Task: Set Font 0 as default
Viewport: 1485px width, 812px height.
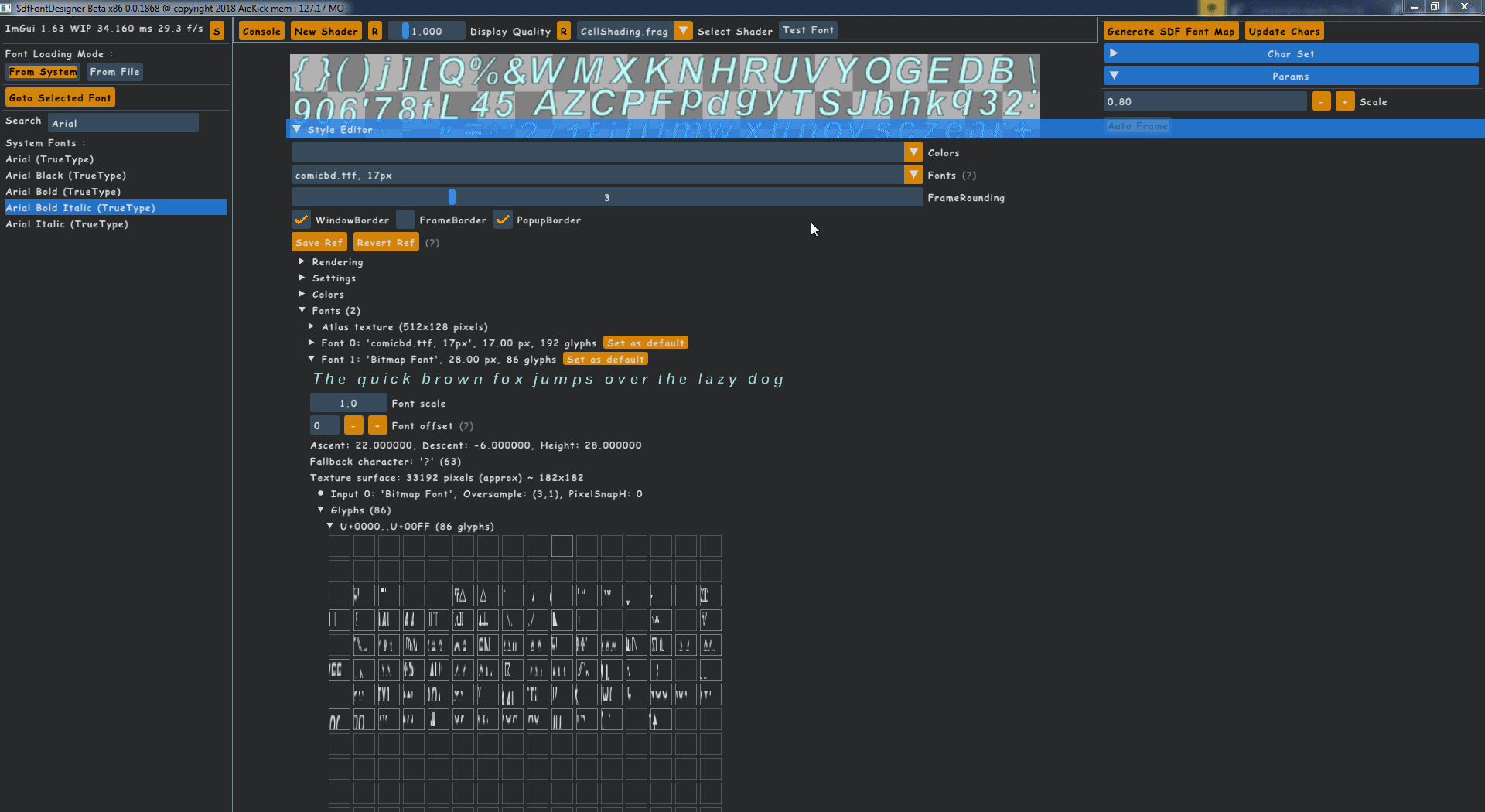Action: pyautogui.click(x=646, y=343)
